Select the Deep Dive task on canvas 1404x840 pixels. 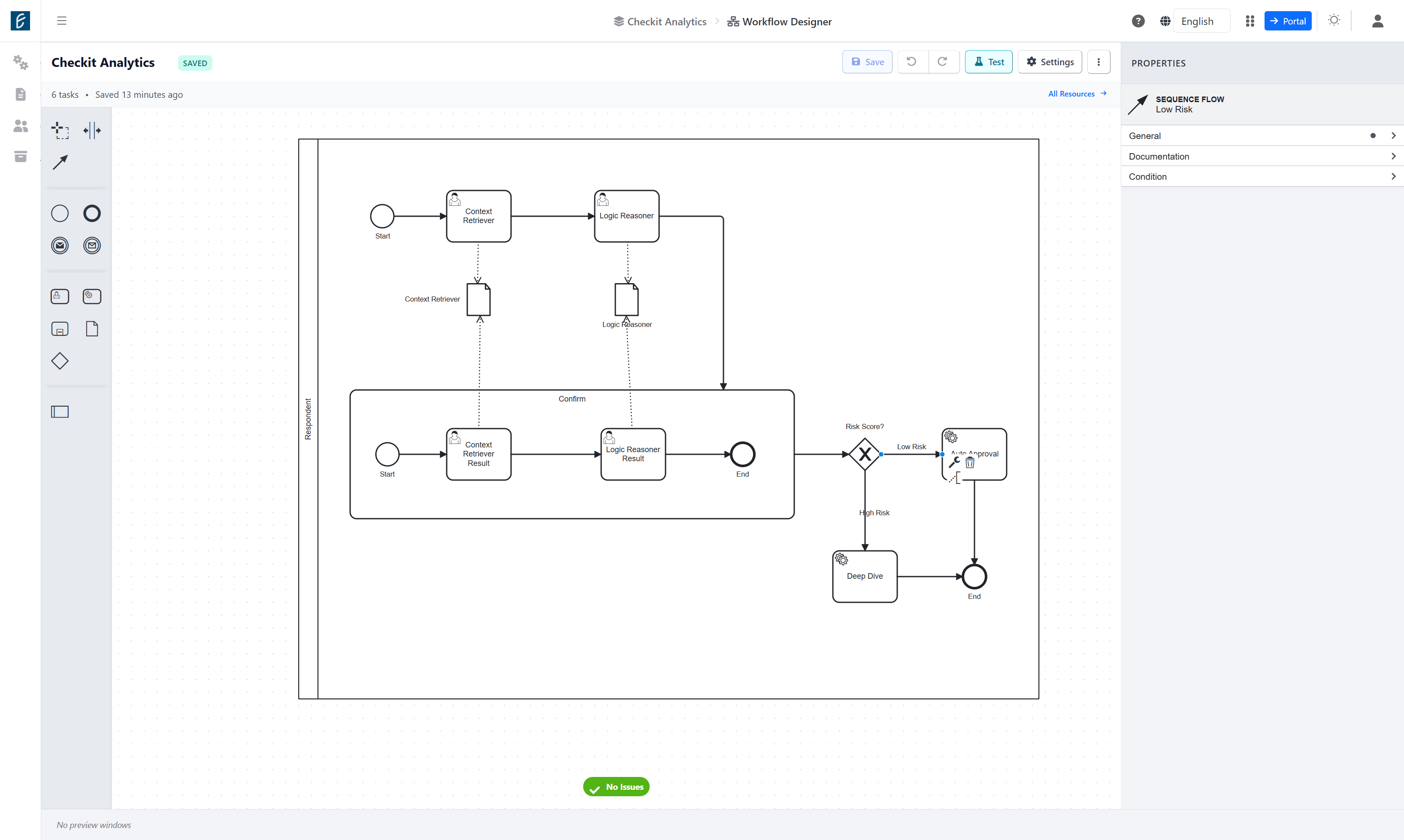click(865, 576)
